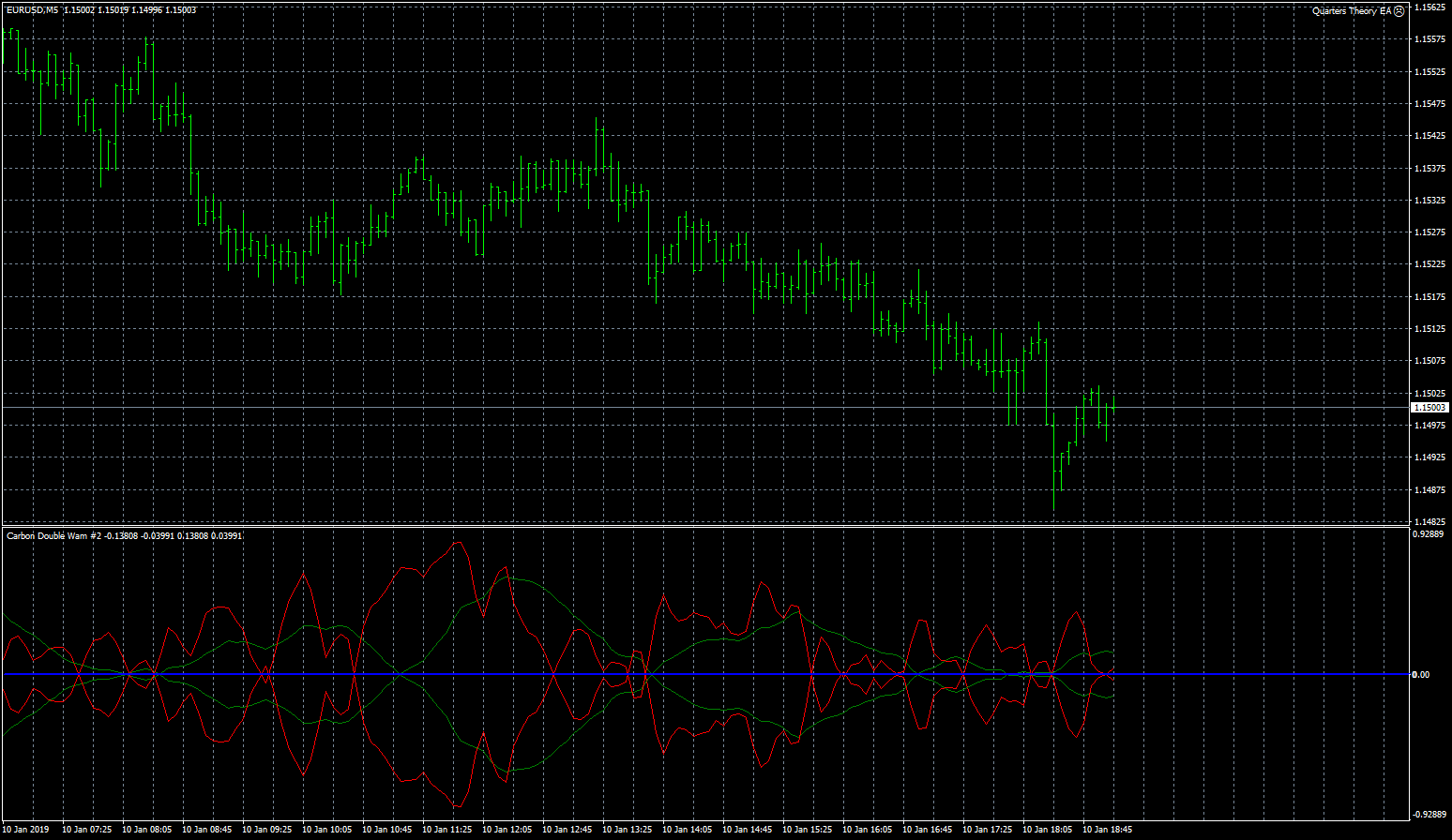Click the '10 Jan 16:45' time axis label
Screen dimensions: 1452x840
pos(928,829)
